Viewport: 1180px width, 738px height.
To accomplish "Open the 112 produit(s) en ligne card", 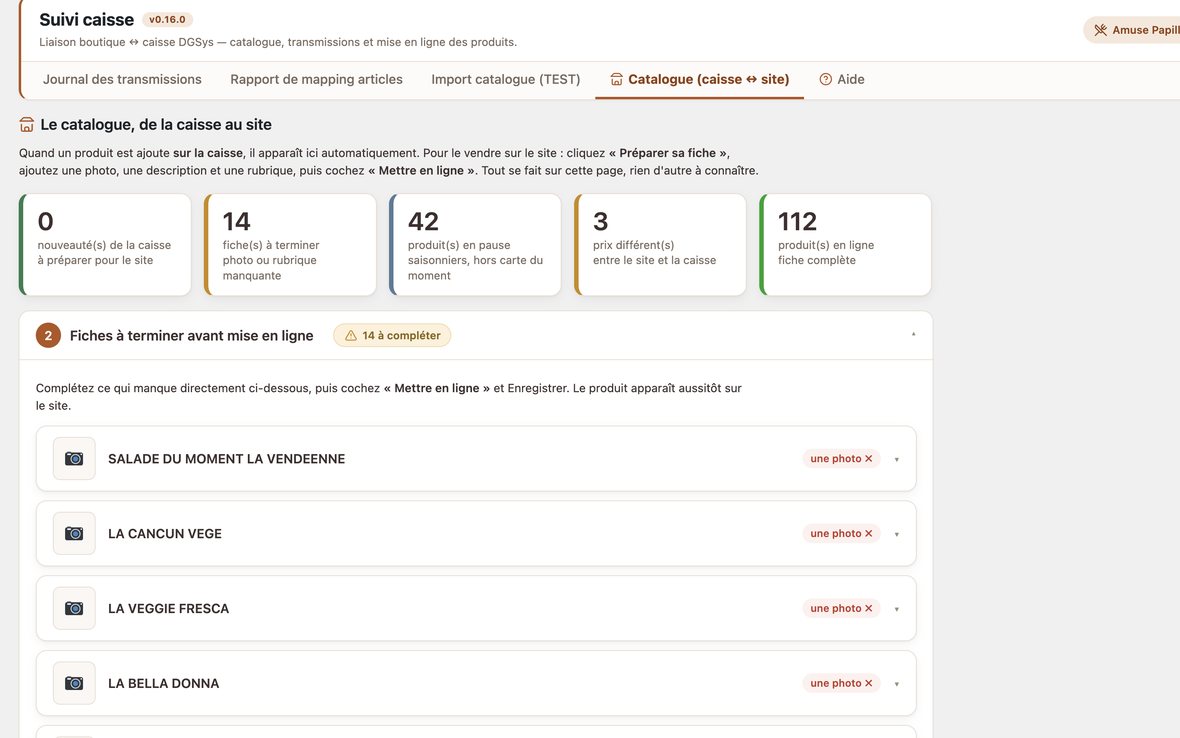I will point(846,244).
